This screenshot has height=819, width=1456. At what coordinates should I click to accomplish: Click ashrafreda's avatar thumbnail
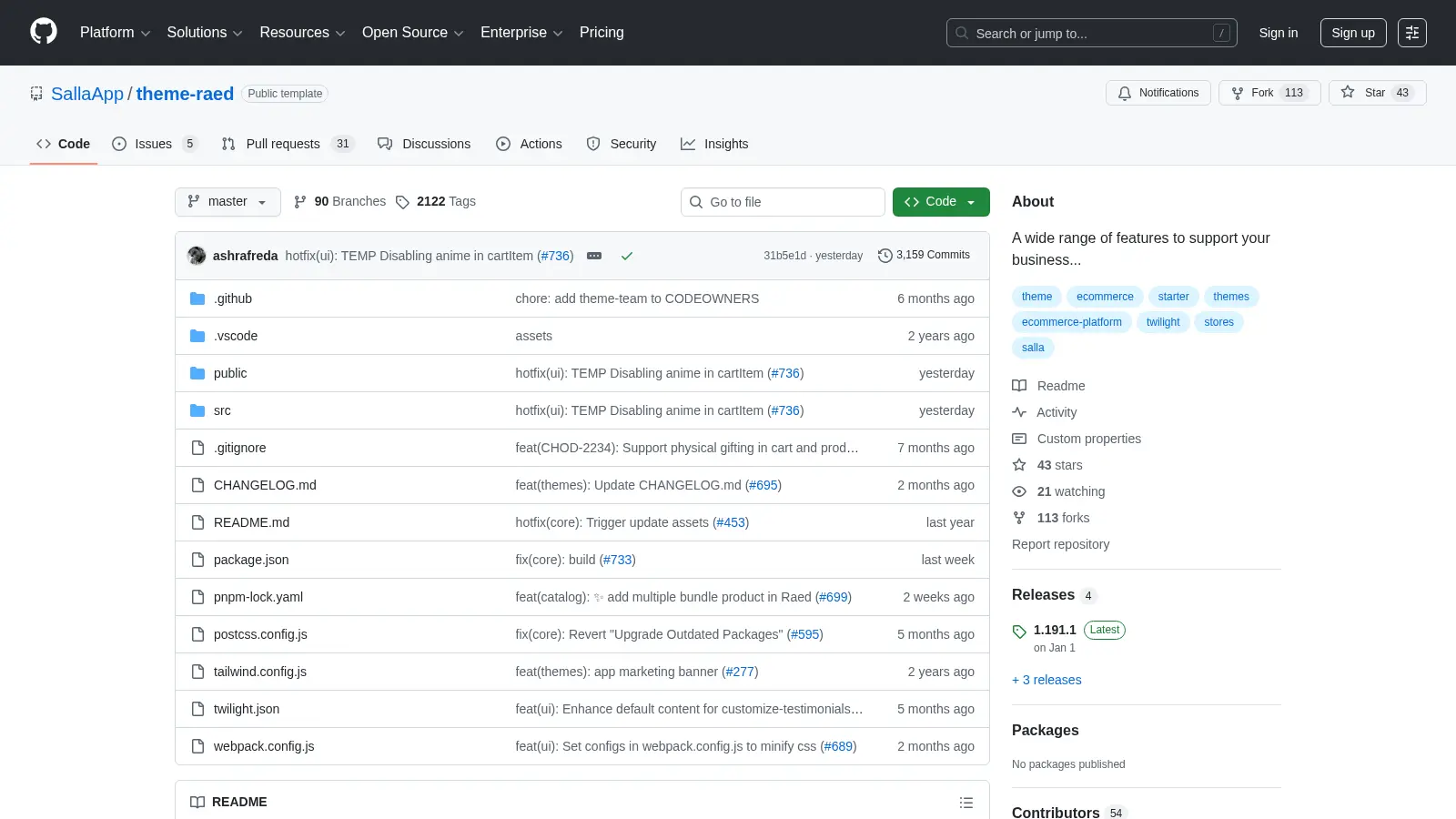197,256
